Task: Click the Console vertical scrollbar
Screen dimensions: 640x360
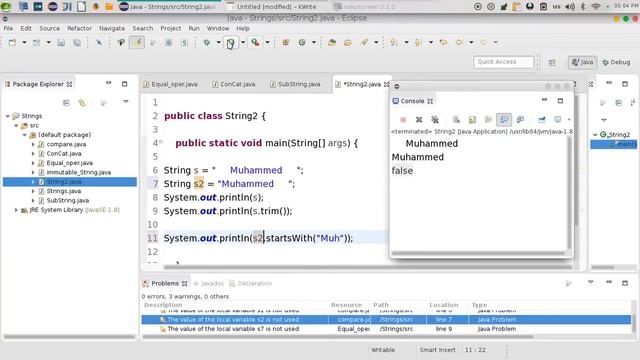Action: tap(569, 193)
